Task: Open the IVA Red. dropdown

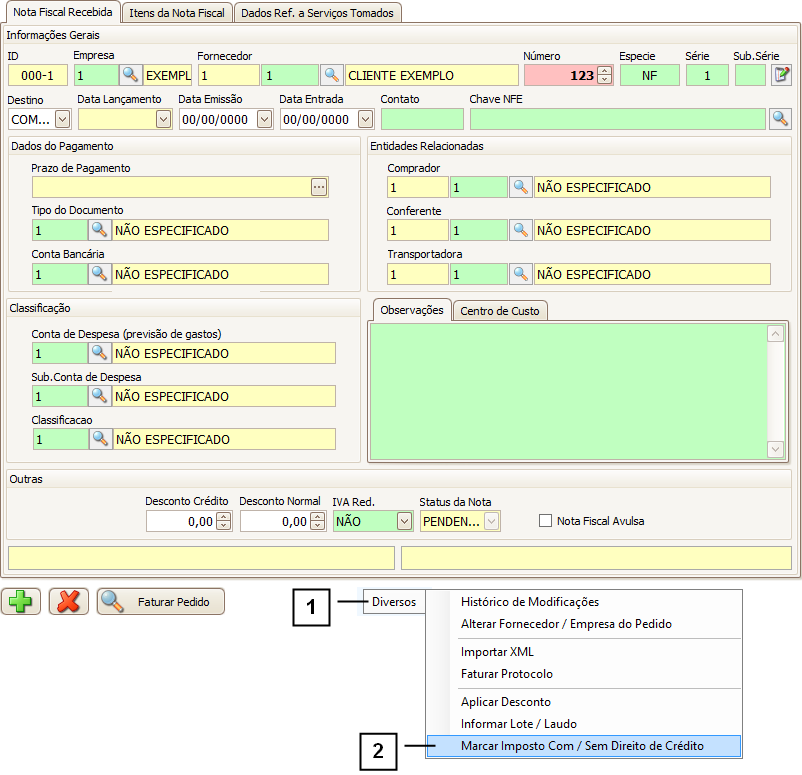Action: (x=403, y=521)
